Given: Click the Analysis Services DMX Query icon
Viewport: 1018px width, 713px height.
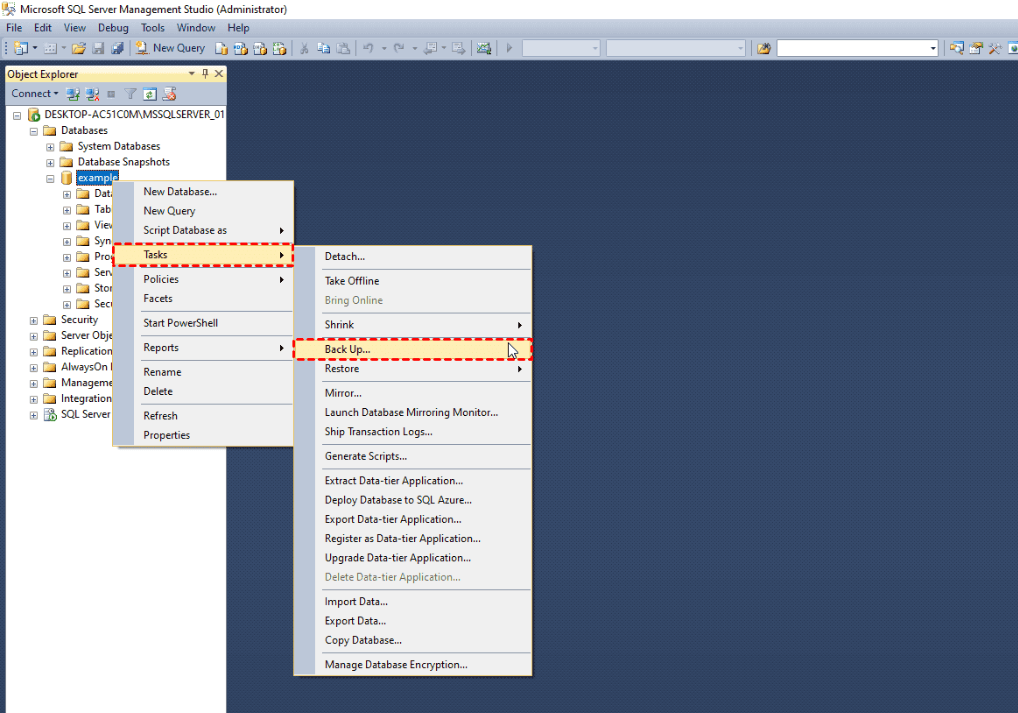Looking at the screenshot, I should point(260,48).
